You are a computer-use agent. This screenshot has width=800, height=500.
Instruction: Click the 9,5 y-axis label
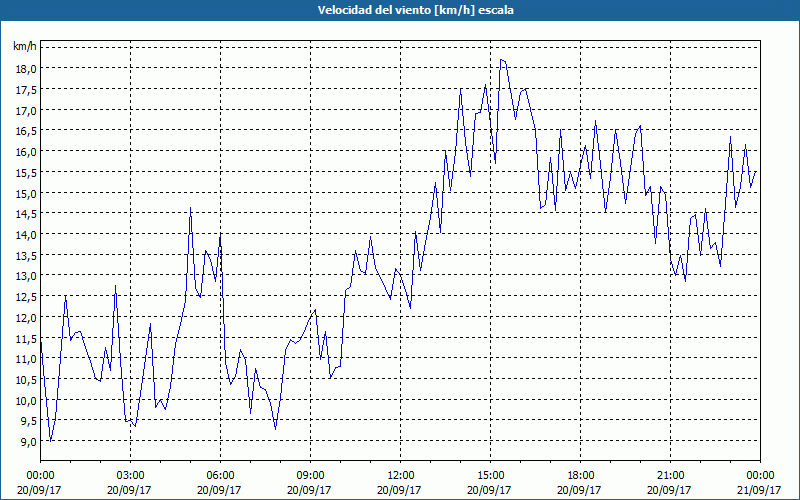tap(28, 421)
